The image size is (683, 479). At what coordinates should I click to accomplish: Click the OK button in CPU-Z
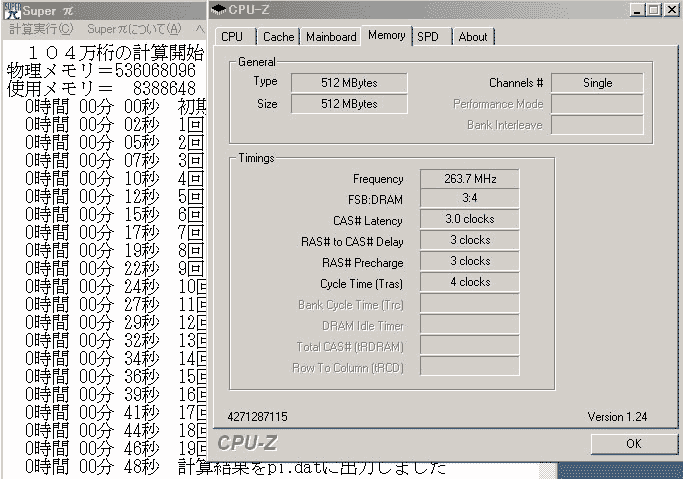tap(634, 444)
